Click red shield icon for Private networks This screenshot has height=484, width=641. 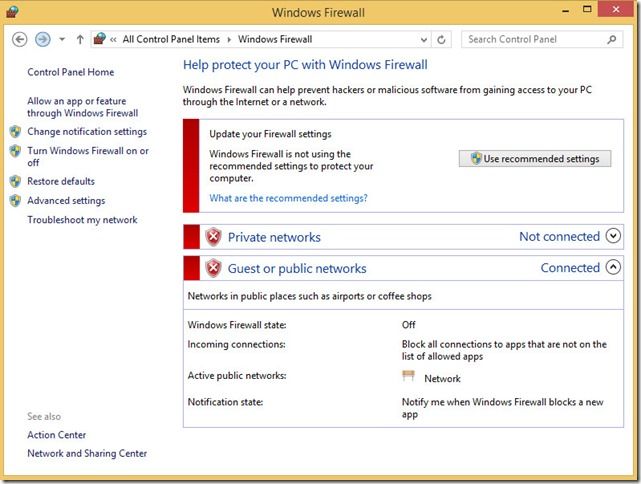tap(213, 237)
